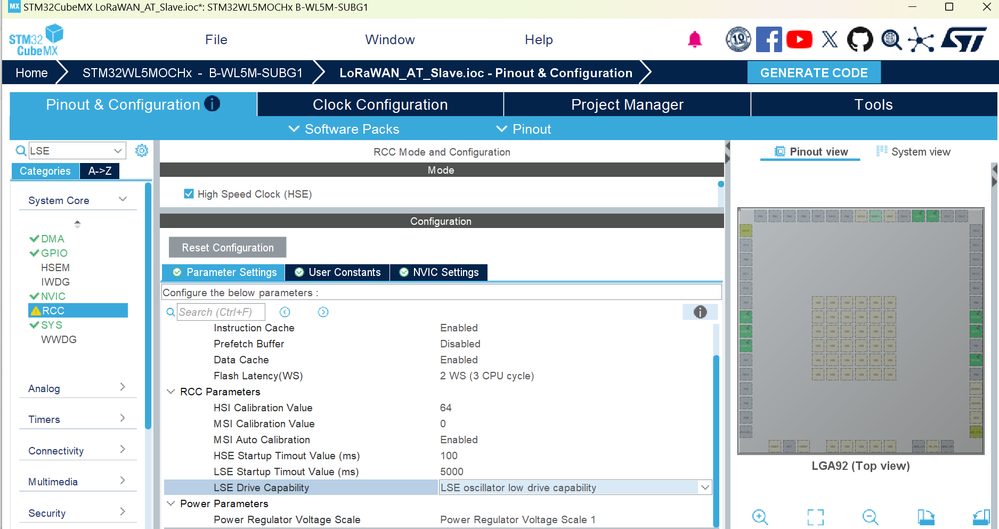This screenshot has width=999, height=529.
Task: Zoom out on the pinout view
Action: [870, 516]
